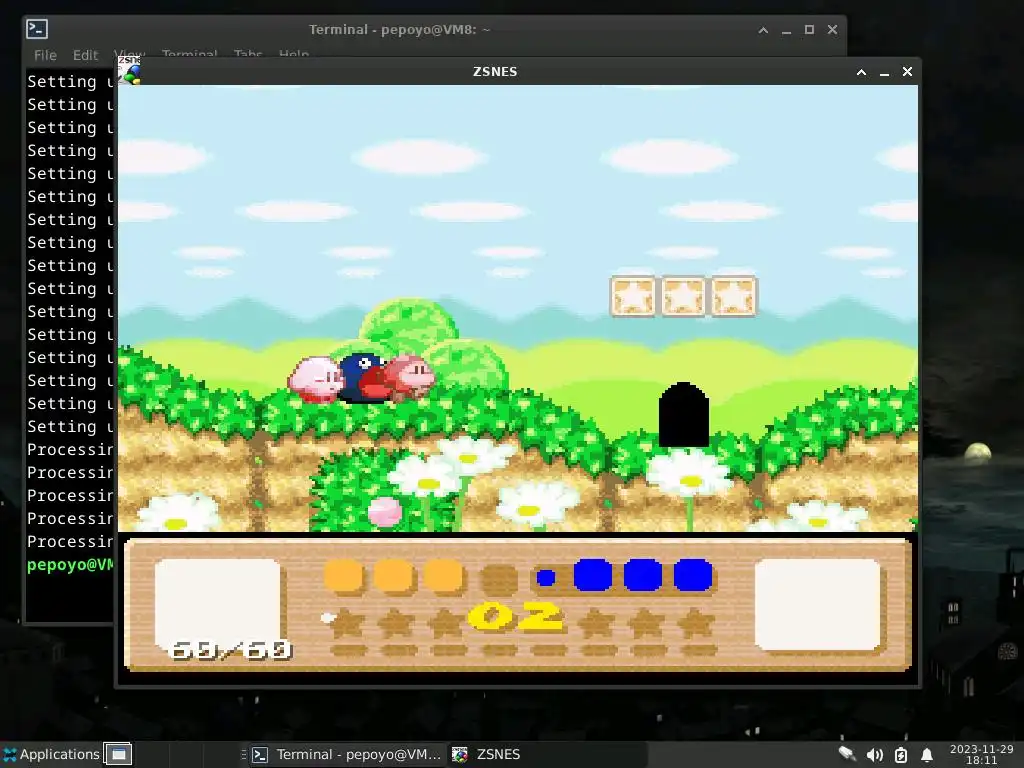
Task: Open the volume control tray icon
Action: [x=874, y=755]
